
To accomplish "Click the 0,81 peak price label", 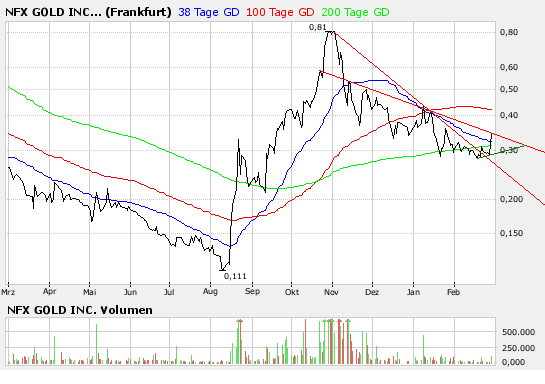I will click(318, 27).
